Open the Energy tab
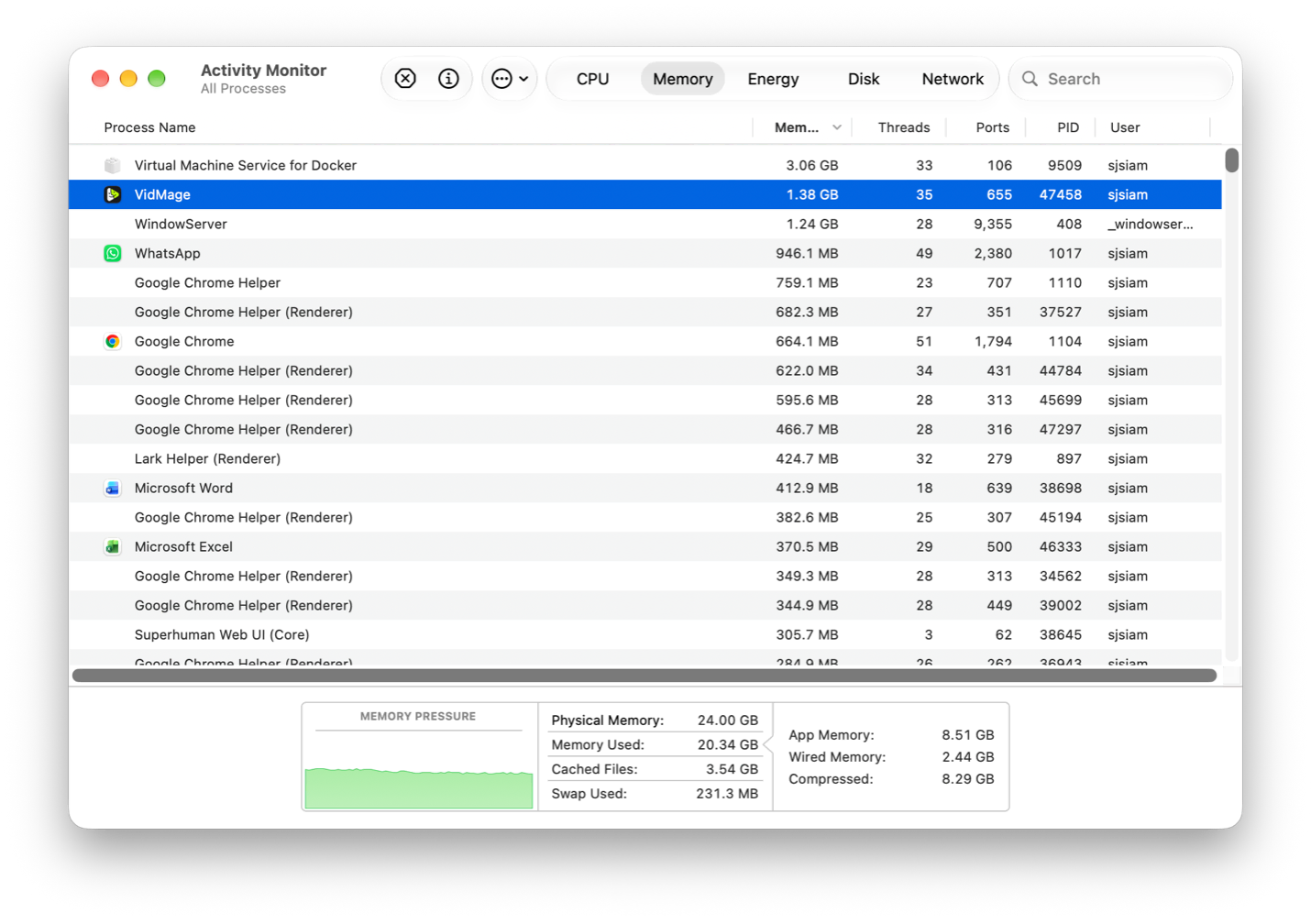This screenshot has height=924, width=1311. [x=773, y=79]
